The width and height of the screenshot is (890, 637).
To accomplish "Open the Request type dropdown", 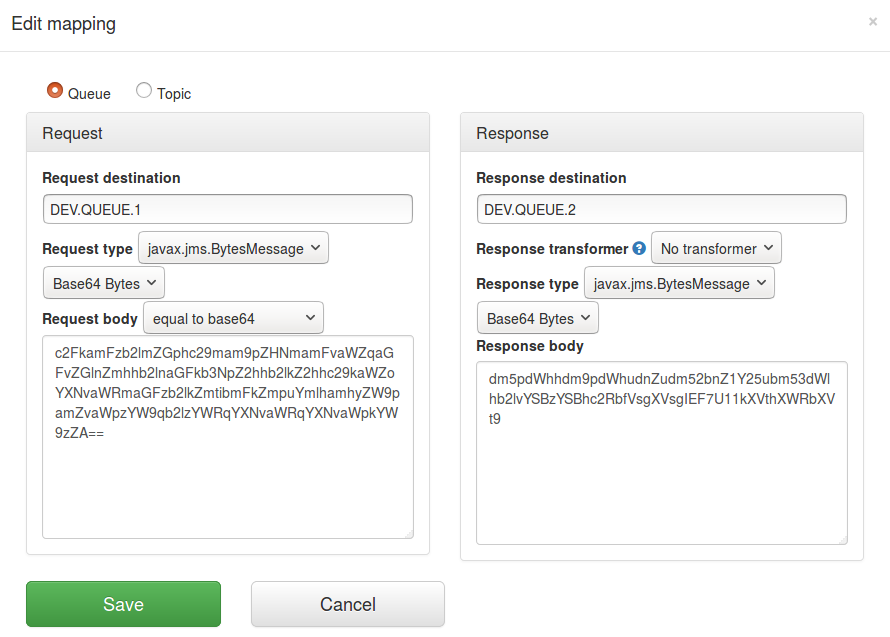I will coord(233,247).
